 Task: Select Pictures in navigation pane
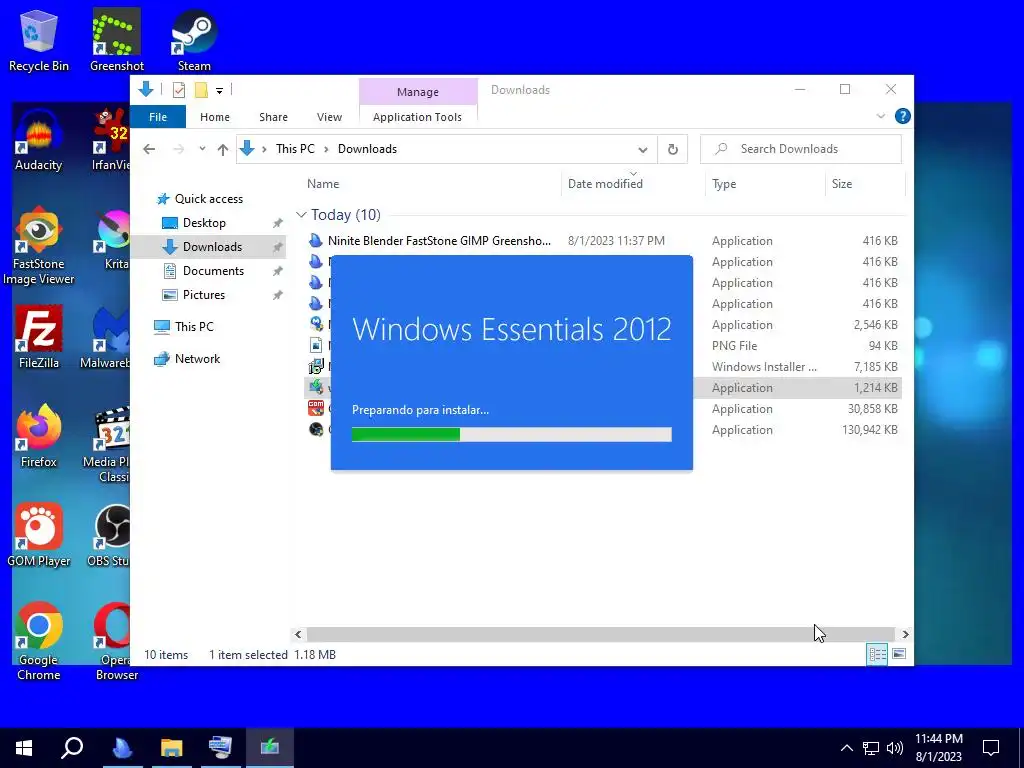(x=204, y=295)
